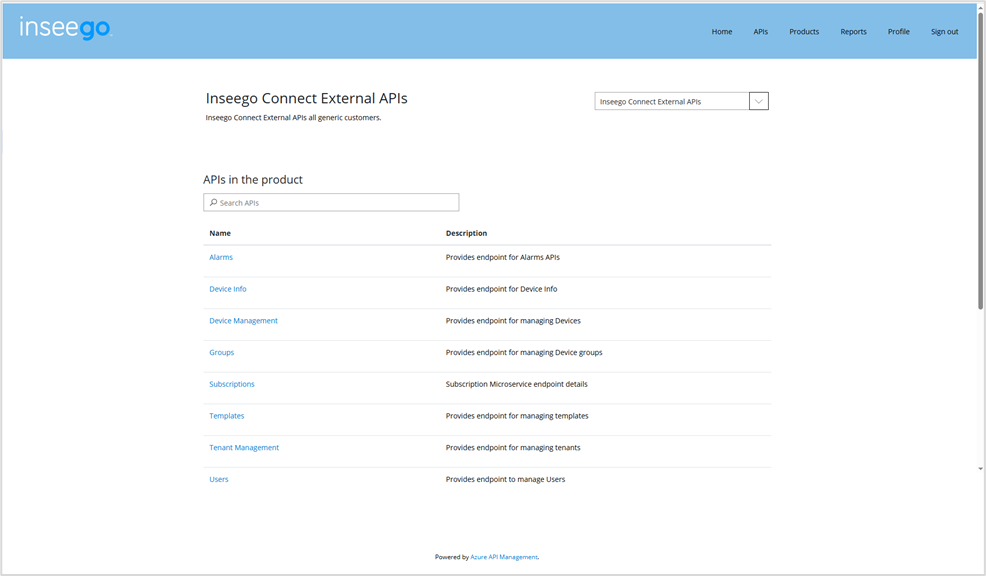Open the Groups API link
This screenshot has width=986, height=576.
click(x=221, y=352)
